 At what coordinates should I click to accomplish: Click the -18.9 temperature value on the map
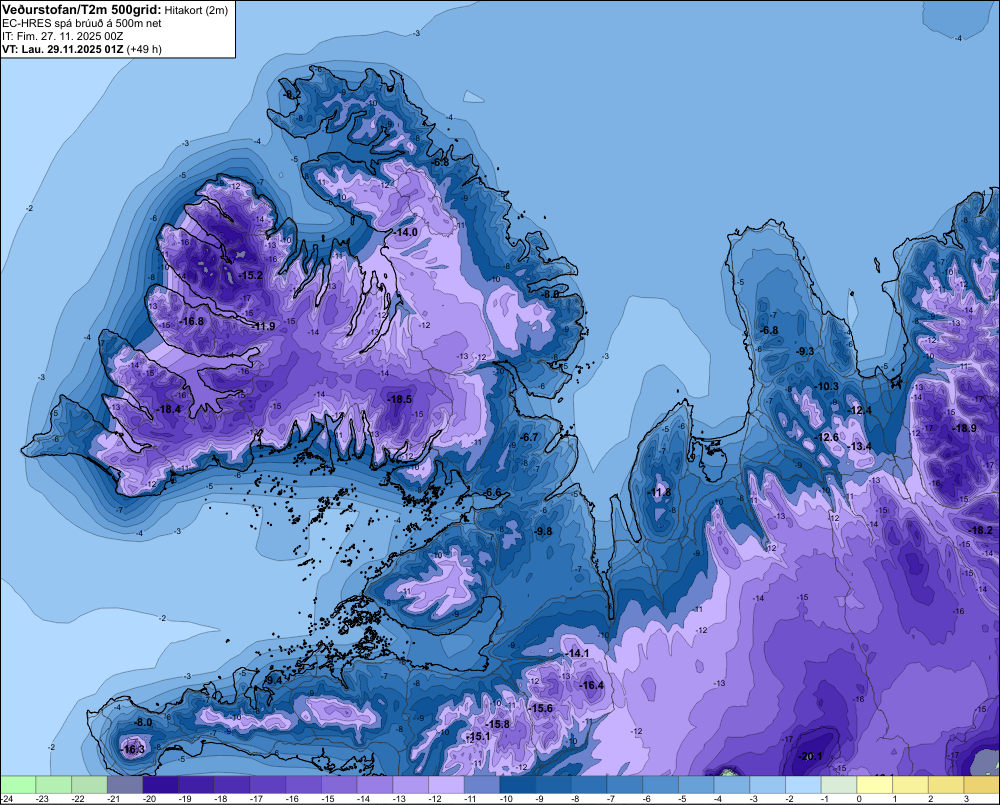click(x=964, y=429)
